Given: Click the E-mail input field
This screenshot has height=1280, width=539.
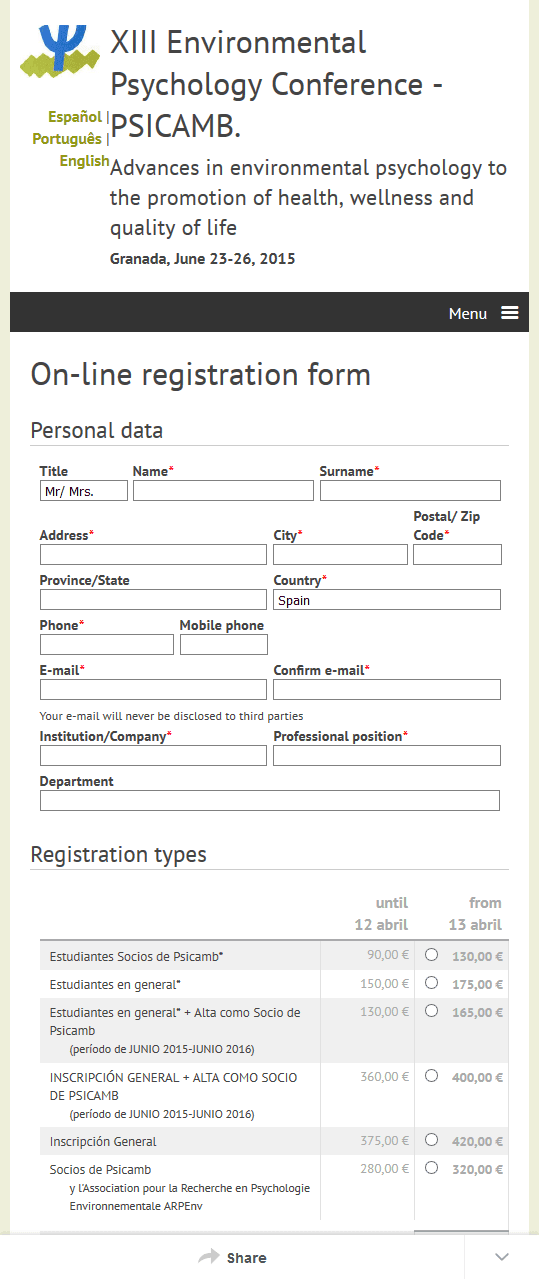Looking at the screenshot, I should (153, 690).
